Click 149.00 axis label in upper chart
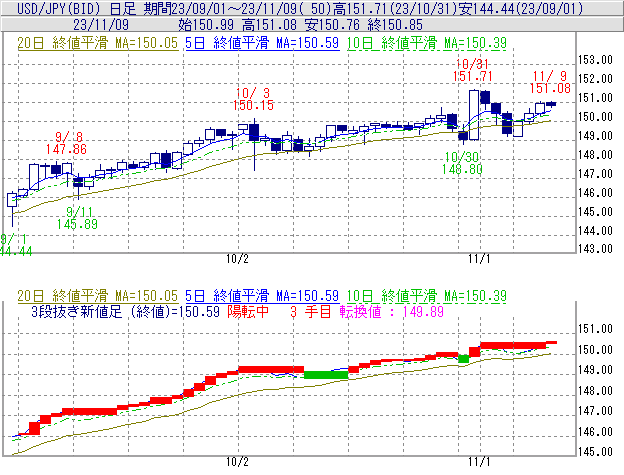The height and width of the screenshot is (475, 624). tap(595, 136)
